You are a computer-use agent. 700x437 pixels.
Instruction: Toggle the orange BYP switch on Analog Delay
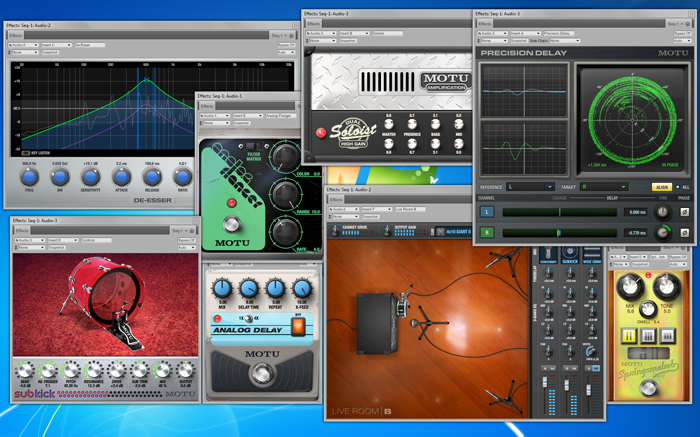[298, 327]
